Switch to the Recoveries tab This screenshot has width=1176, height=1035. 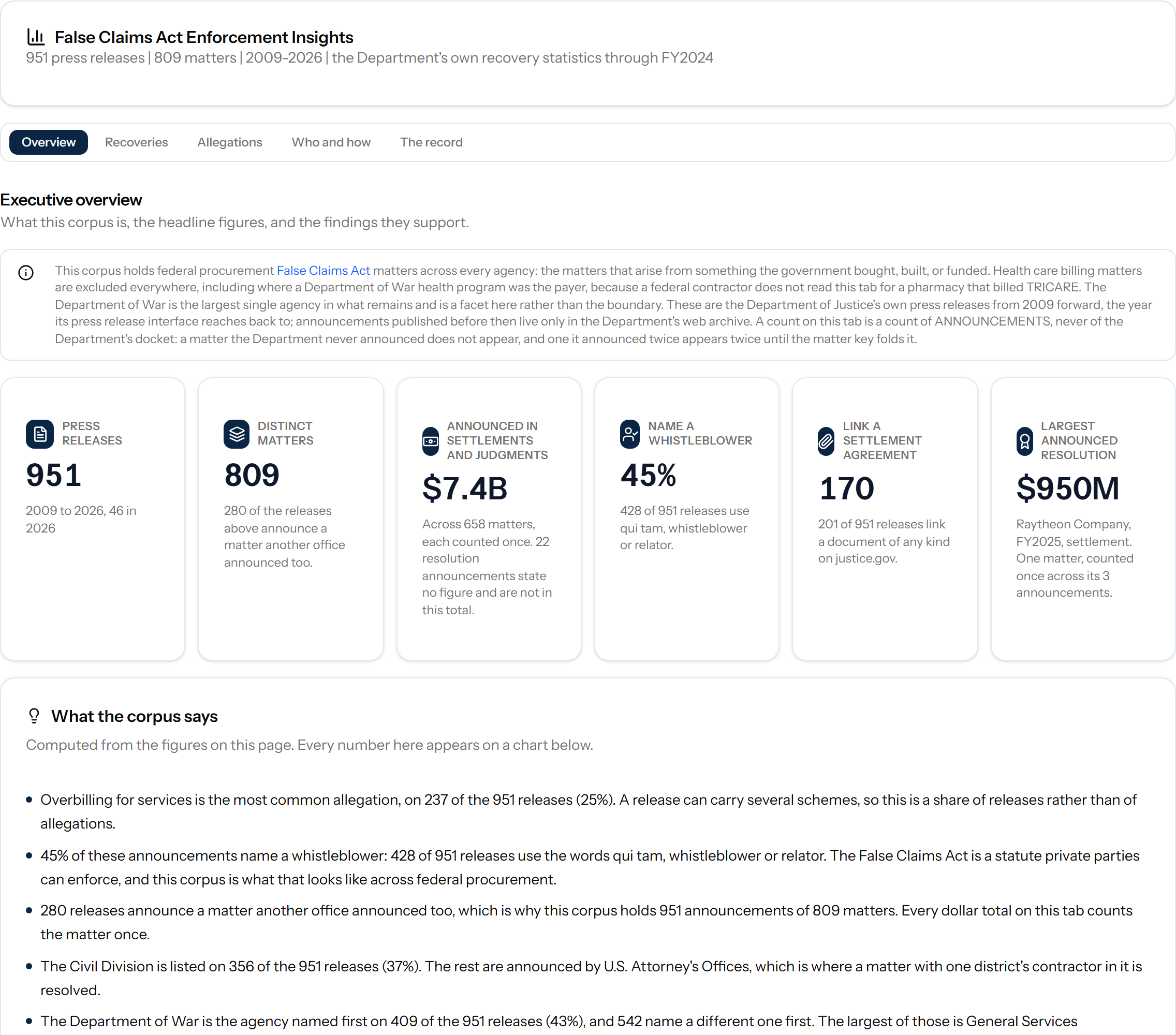point(136,142)
